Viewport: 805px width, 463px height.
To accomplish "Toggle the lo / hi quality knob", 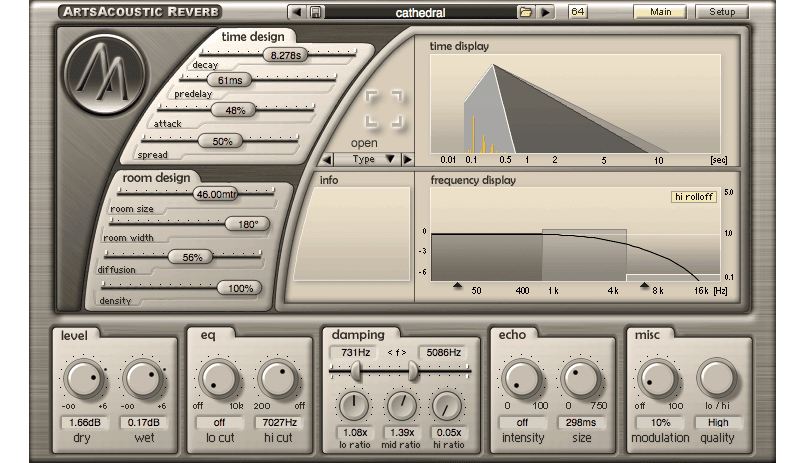I will [717, 380].
